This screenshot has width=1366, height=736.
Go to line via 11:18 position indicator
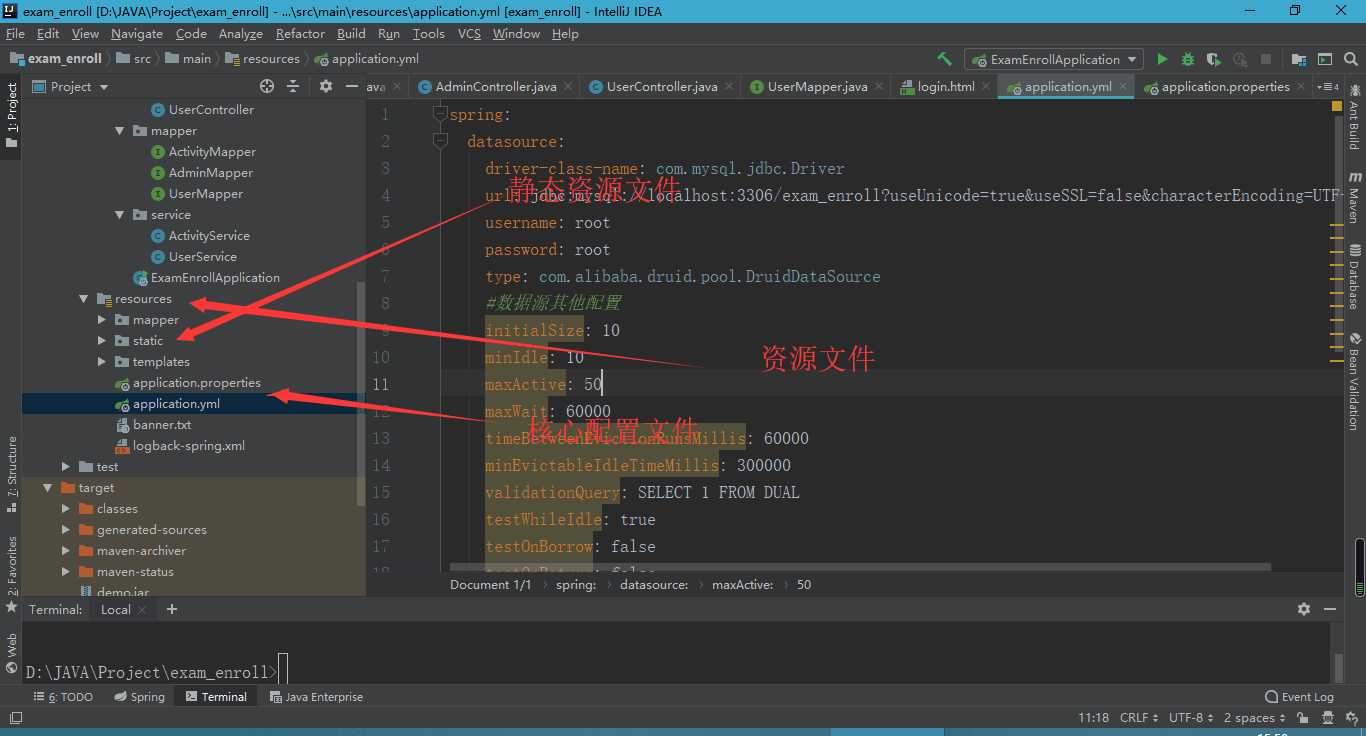(x=1093, y=718)
